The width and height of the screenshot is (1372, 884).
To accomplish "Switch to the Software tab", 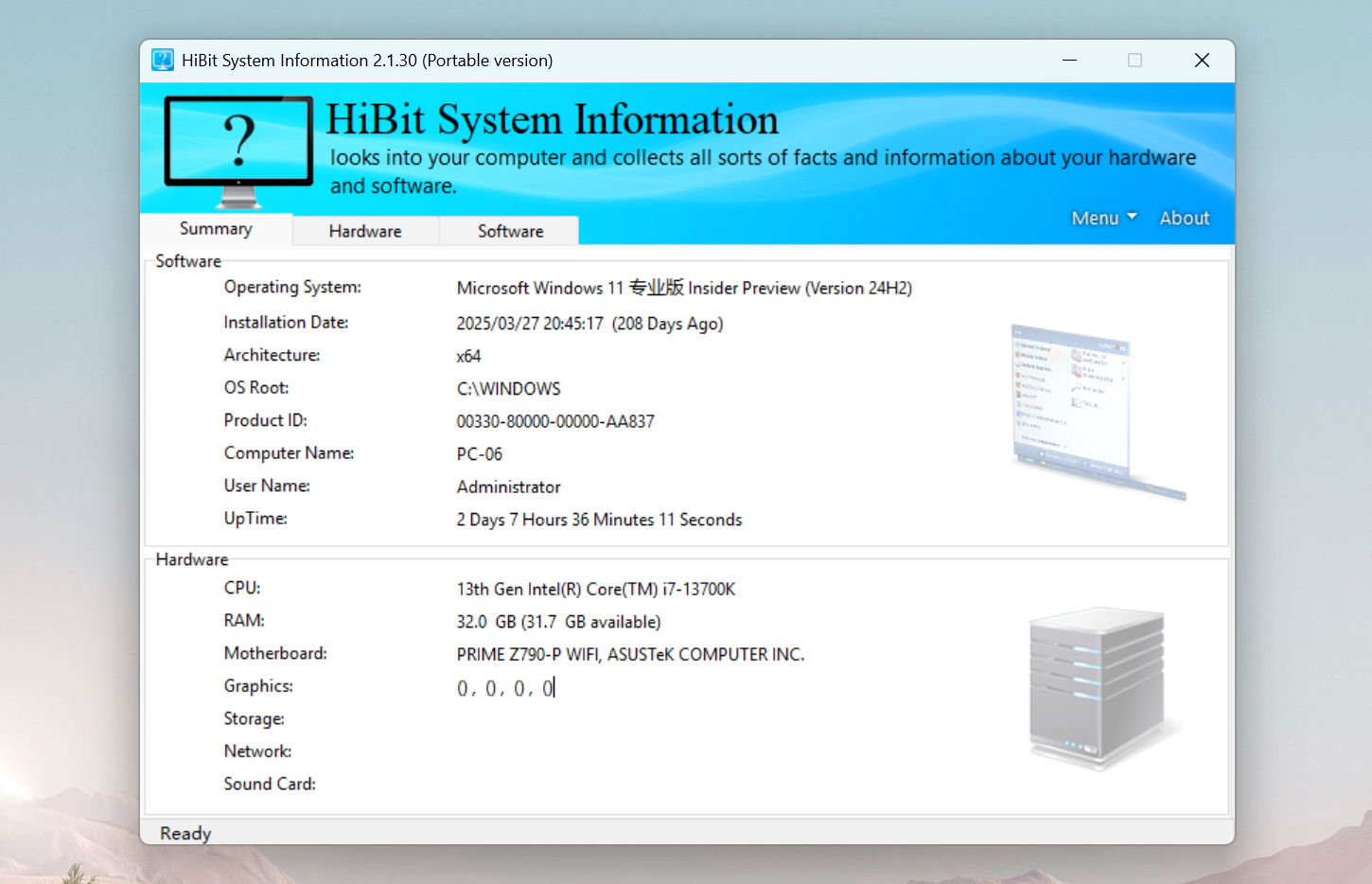I will click(x=510, y=231).
